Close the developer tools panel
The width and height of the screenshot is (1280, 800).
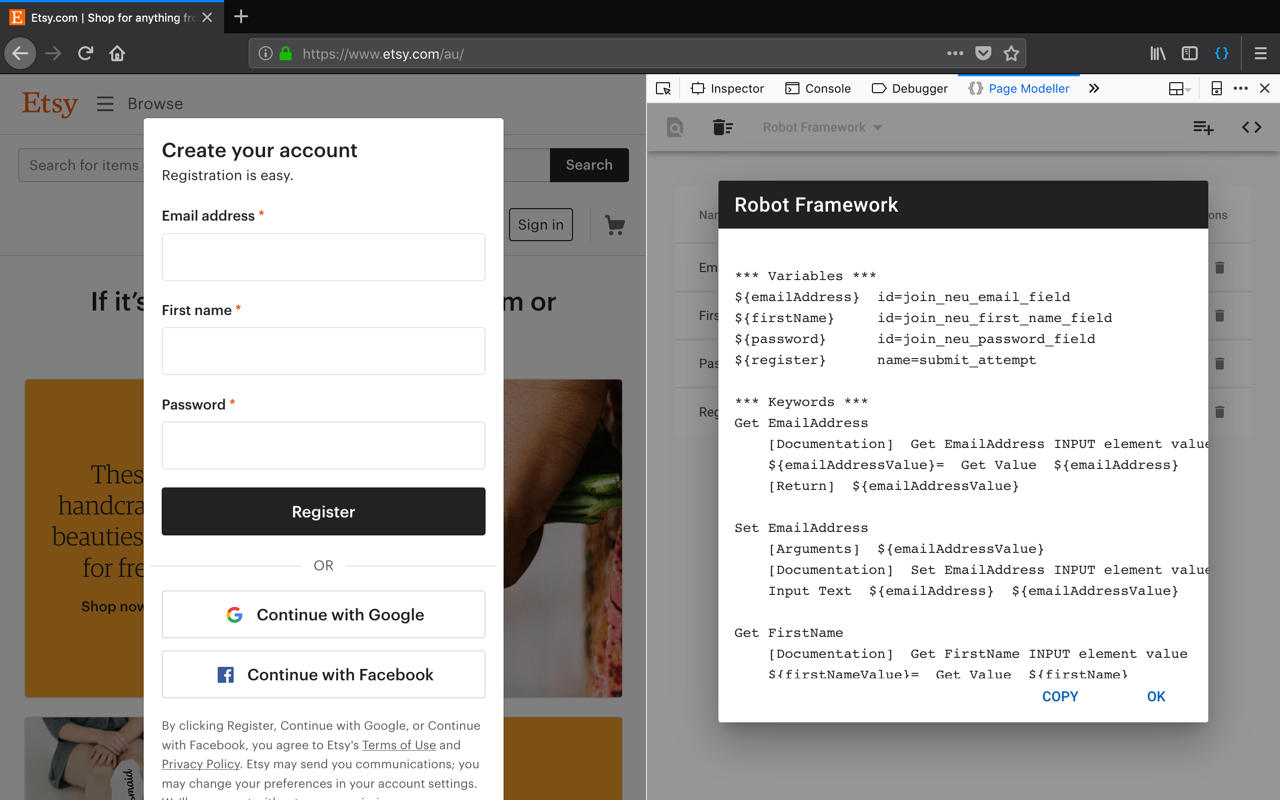pos(1265,88)
